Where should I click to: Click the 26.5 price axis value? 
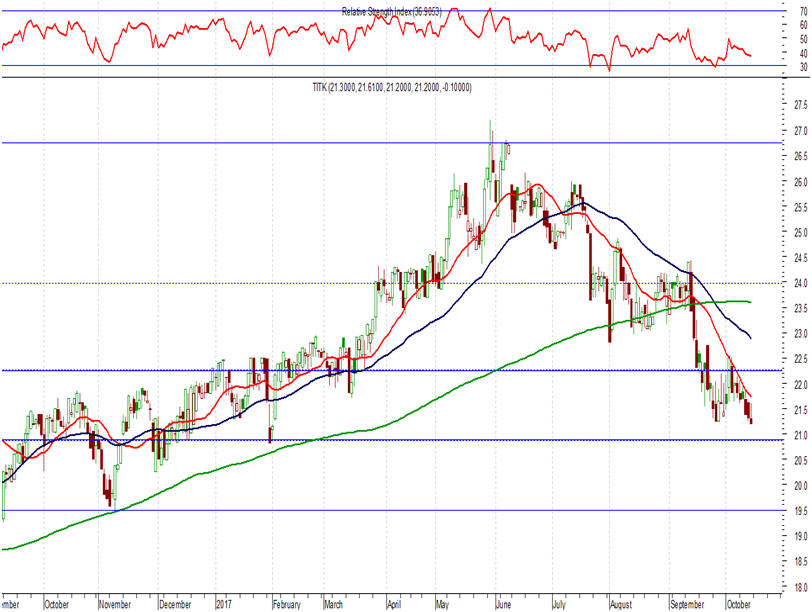coord(801,156)
